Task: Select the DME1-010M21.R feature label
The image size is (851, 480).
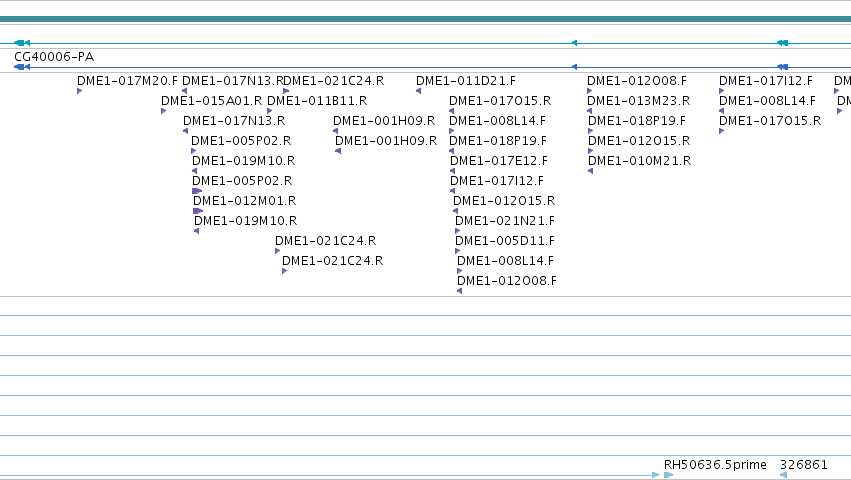Action: (639, 161)
